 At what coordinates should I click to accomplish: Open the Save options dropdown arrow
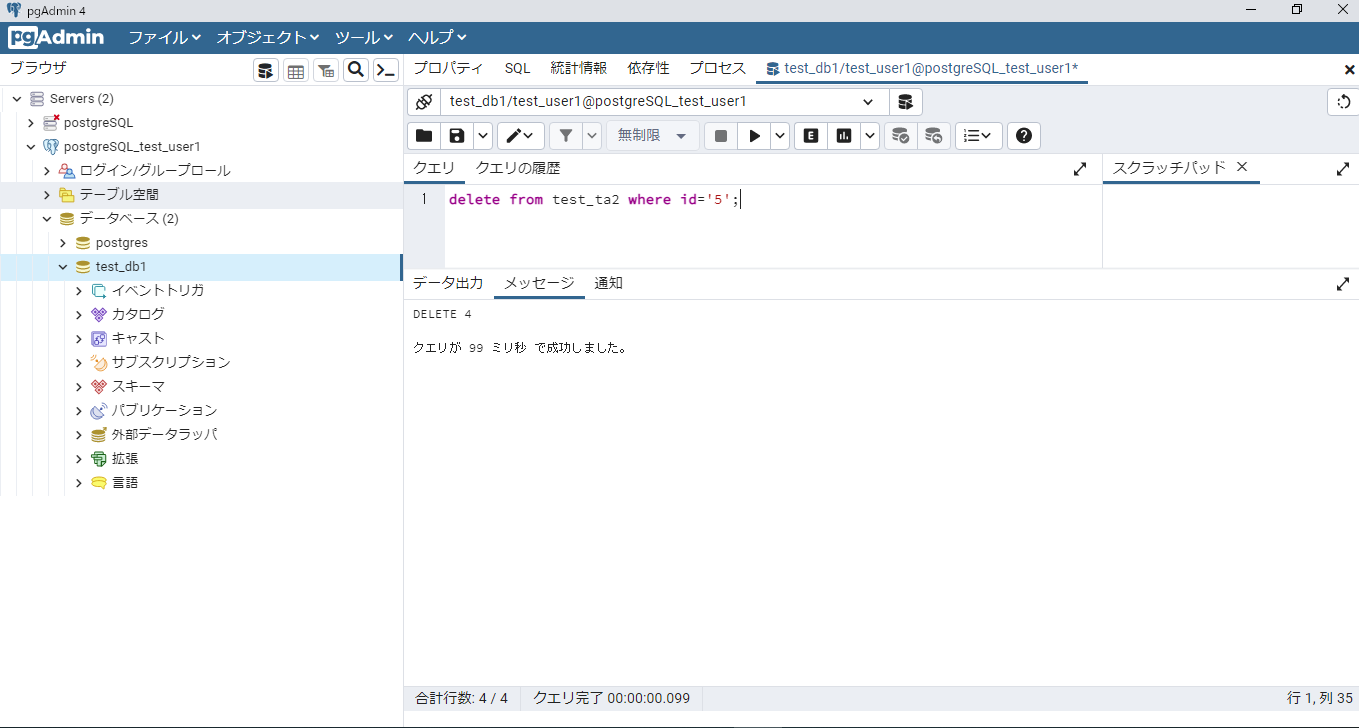point(483,136)
